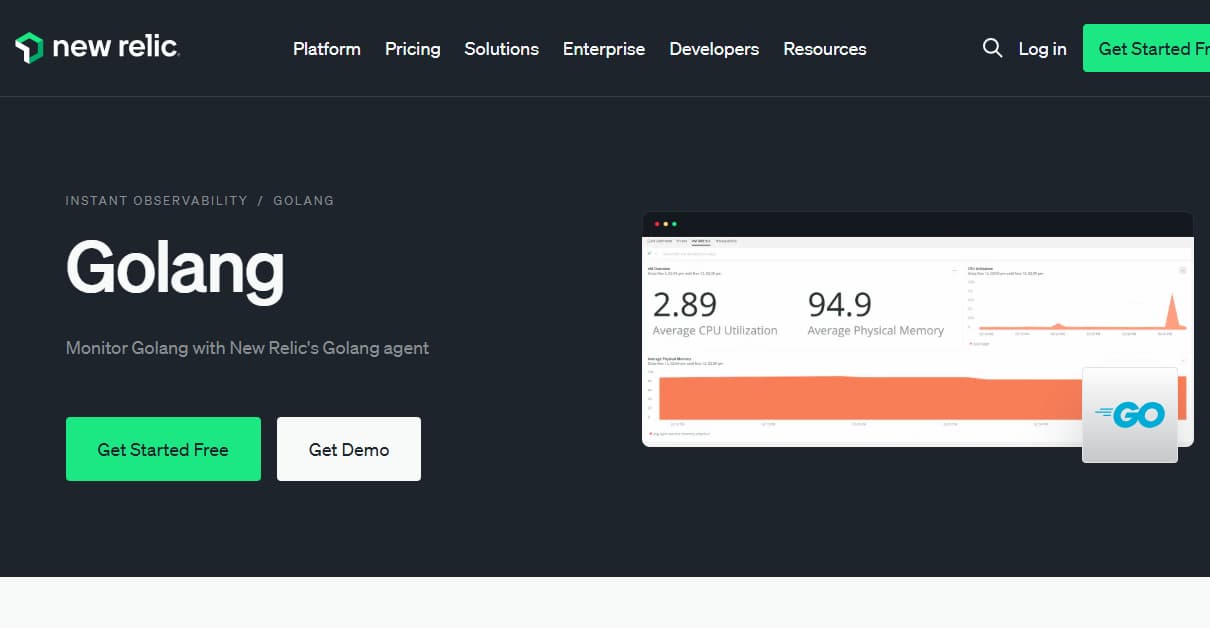The image size is (1210, 628).
Task: Open the Platform dropdown menu
Action: click(326, 48)
